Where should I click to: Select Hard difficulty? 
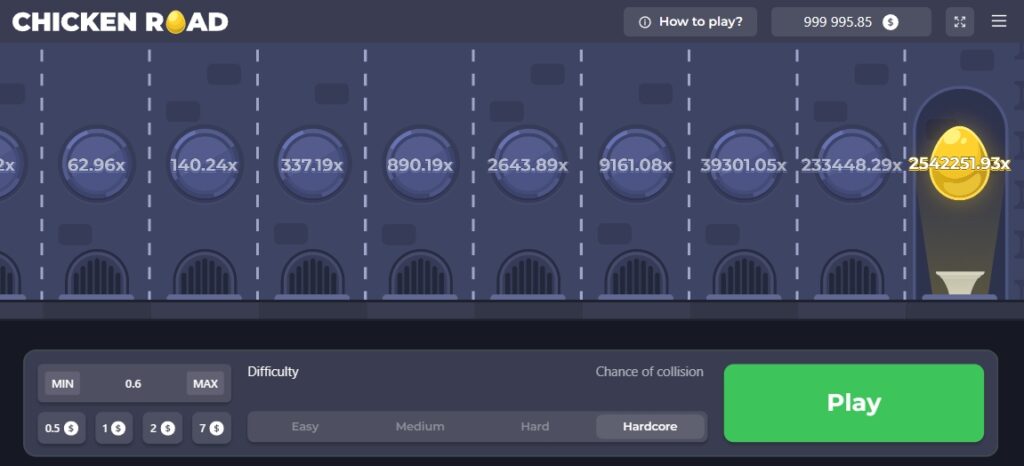coord(535,427)
